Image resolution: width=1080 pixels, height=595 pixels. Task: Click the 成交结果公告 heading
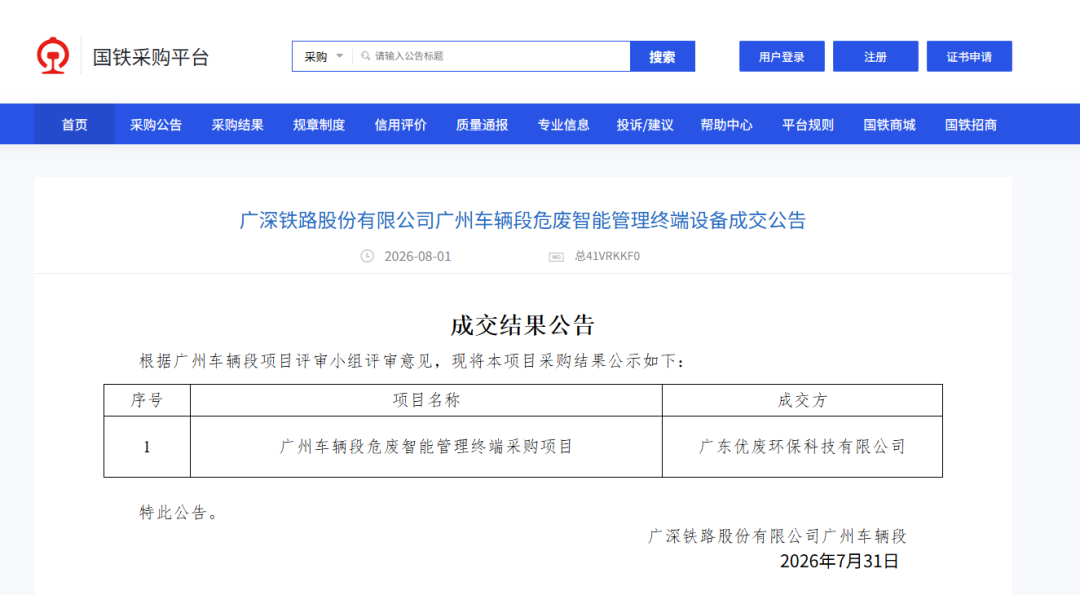pyautogui.click(x=523, y=325)
